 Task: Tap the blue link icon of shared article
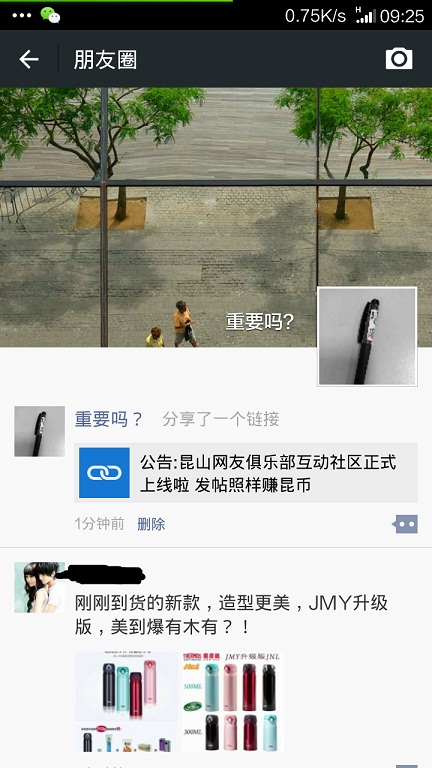tap(104, 473)
